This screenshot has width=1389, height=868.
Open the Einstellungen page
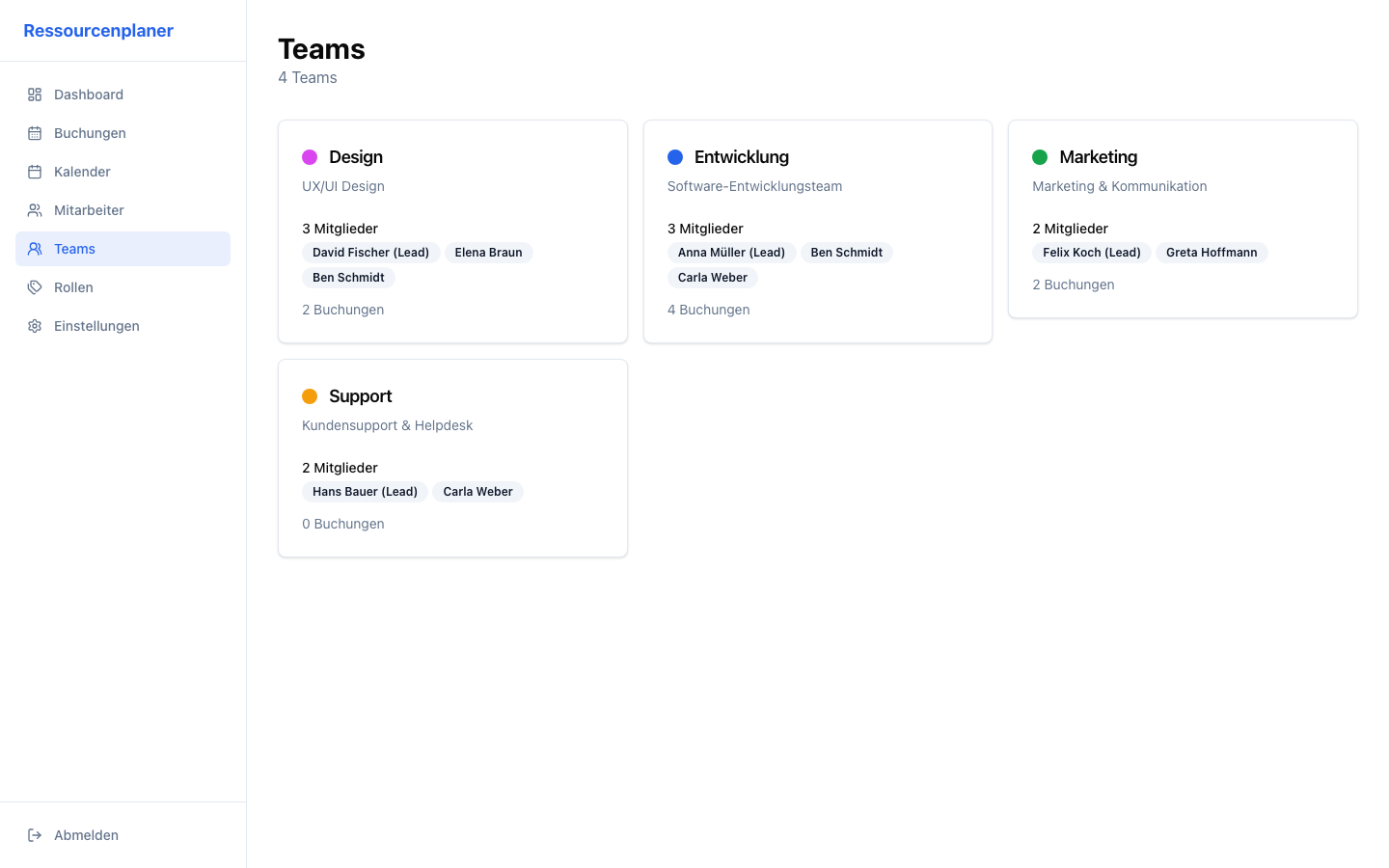[96, 326]
